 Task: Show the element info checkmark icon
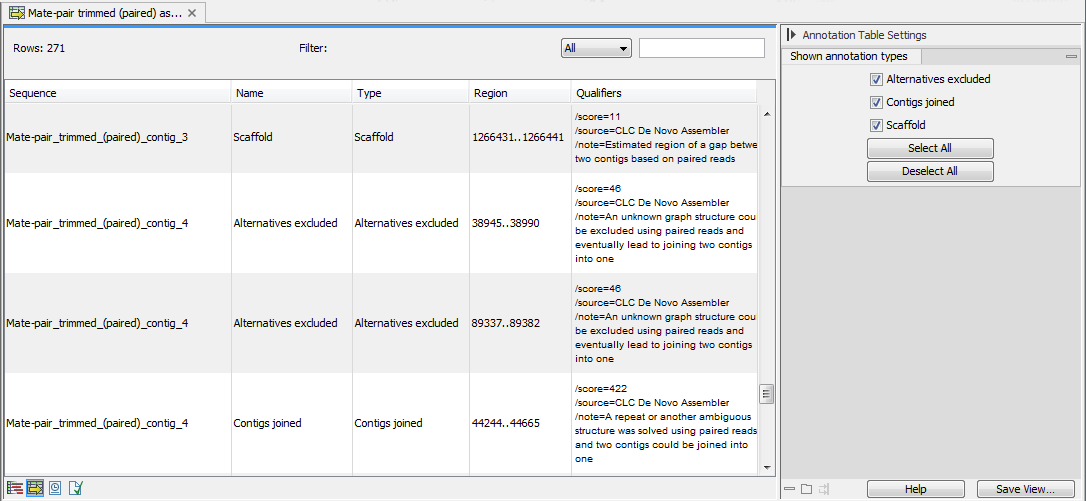[77, 488]
